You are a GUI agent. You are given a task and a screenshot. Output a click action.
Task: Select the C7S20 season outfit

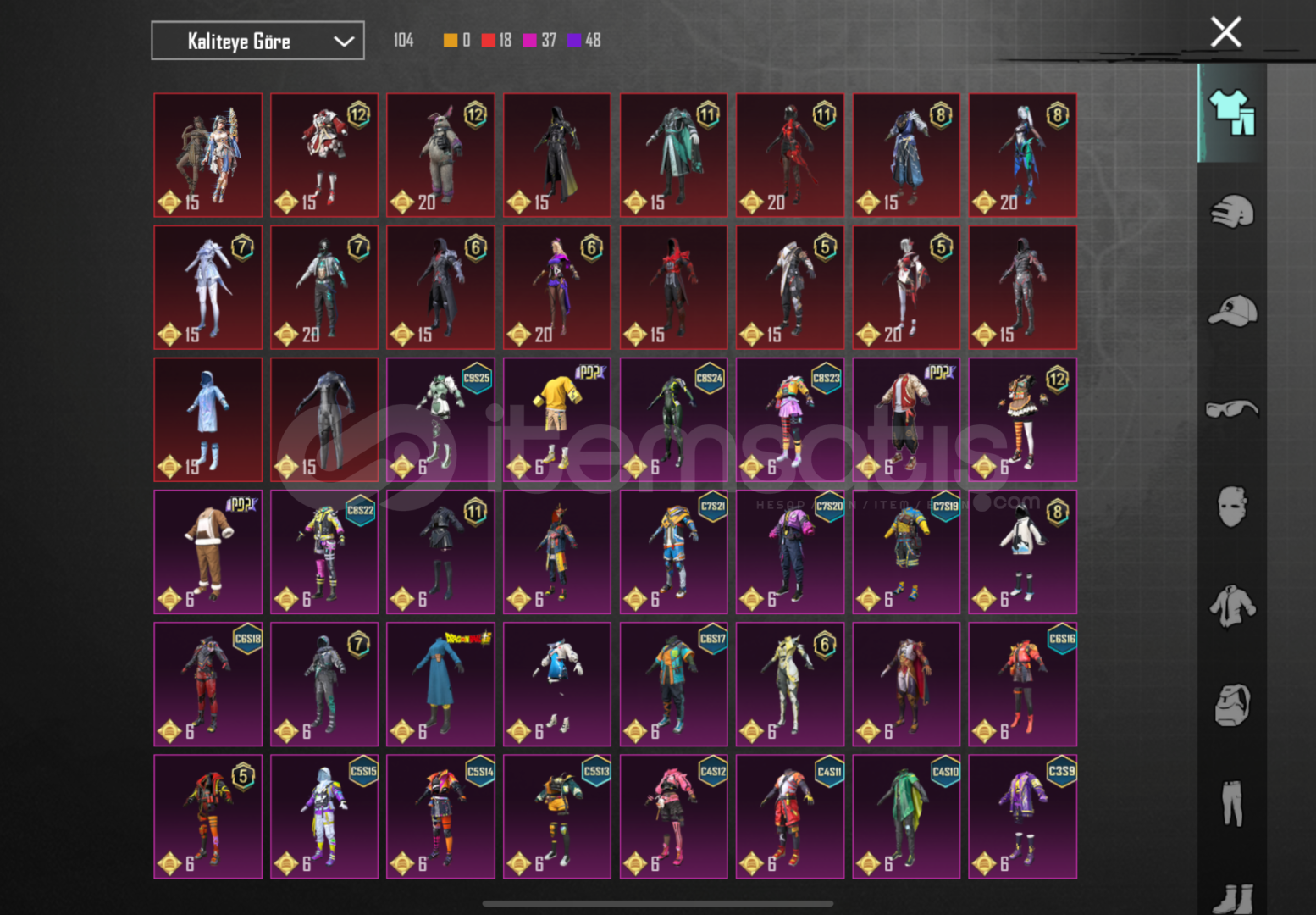click(790, 552)
